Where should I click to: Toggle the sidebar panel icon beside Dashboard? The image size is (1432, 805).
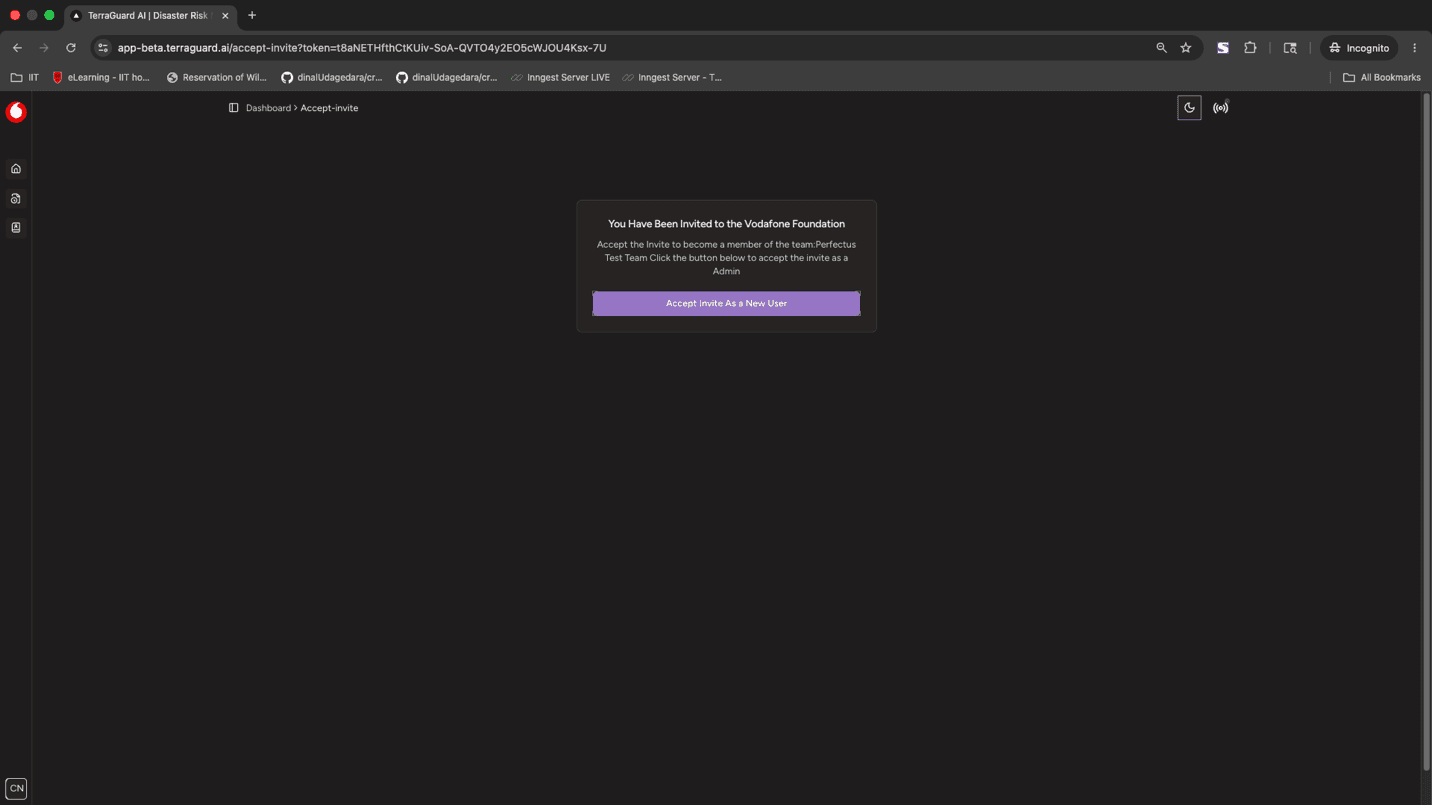click(x=233, y=108)
